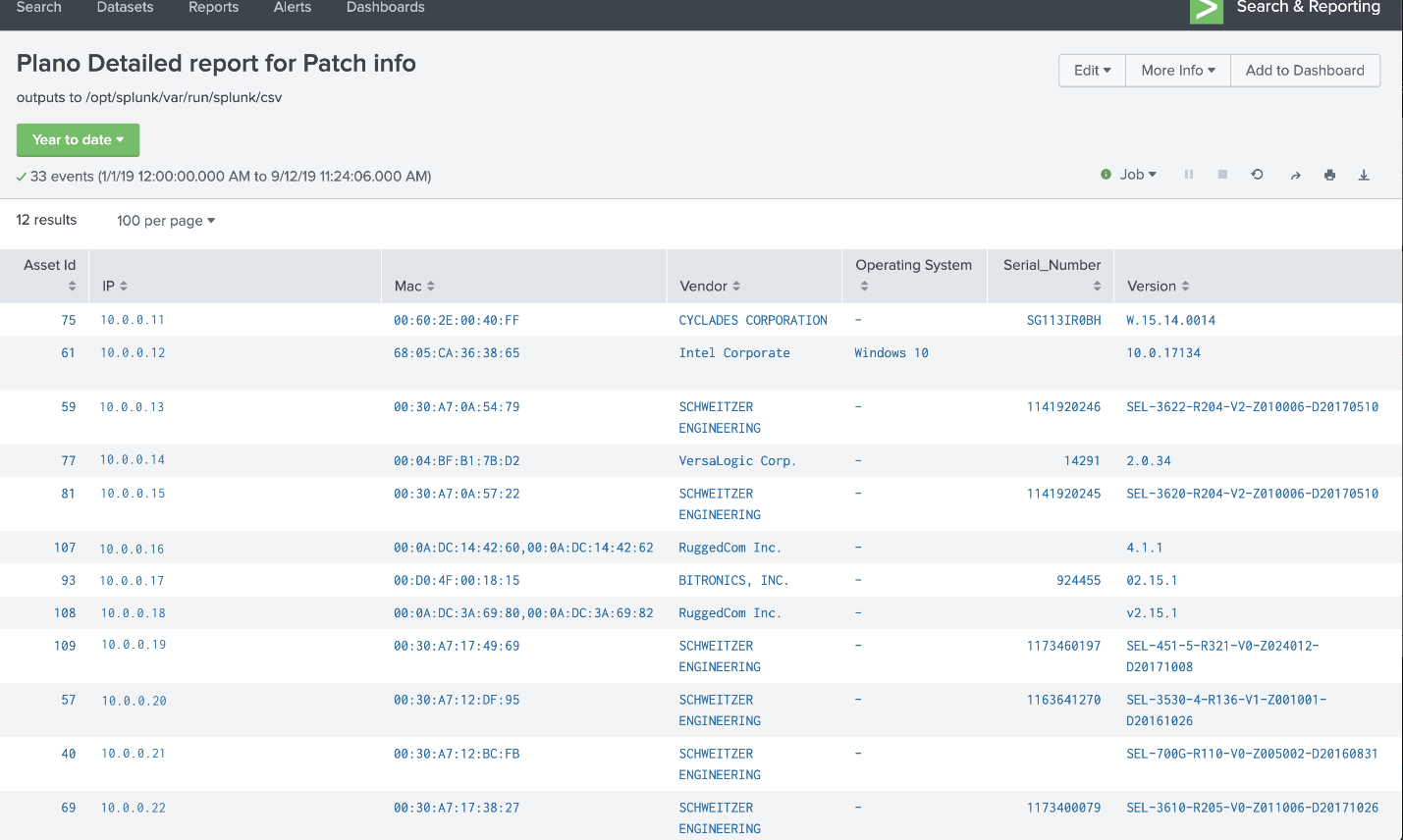Click the Mac value 00:60:2E:00:40:FF
The height and width of the screenshot is (840, 1403).
point(457,320)
